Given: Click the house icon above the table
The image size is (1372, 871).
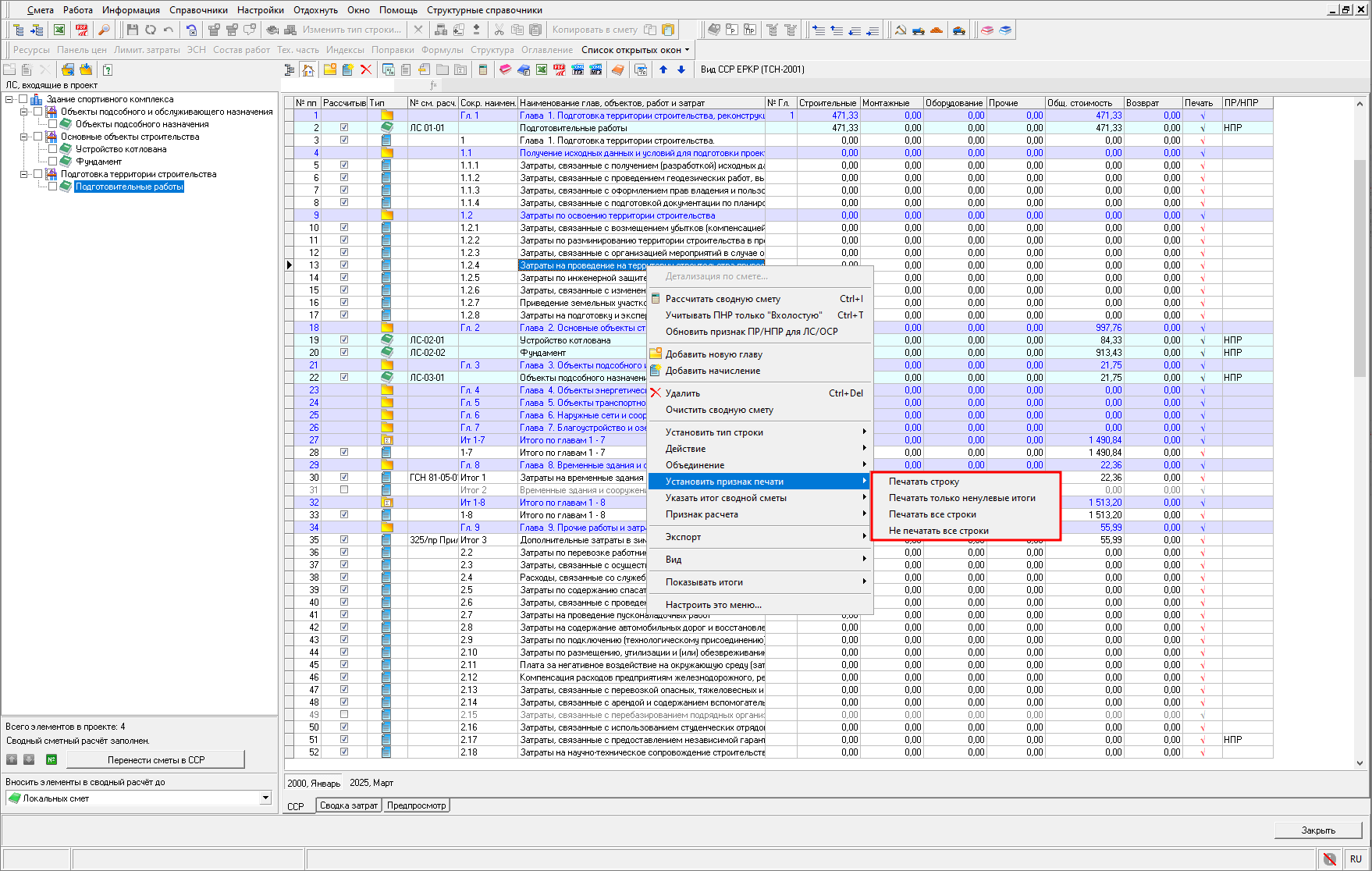Looking at the screenshot, I should click(x=308, y=69).
